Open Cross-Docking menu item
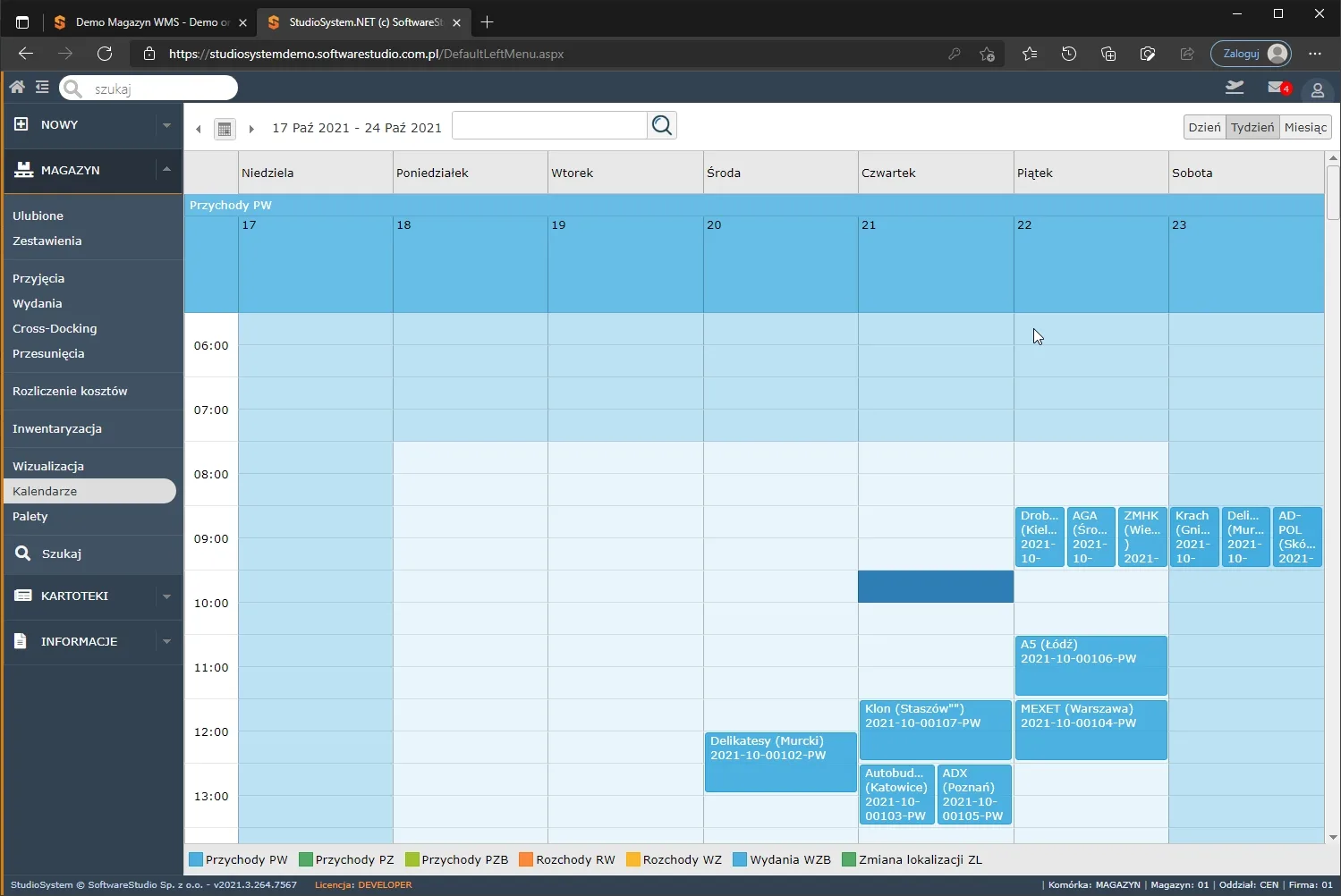Viewport: 1341px width, 896px height. pyautogui.click(x=55, y=328)
